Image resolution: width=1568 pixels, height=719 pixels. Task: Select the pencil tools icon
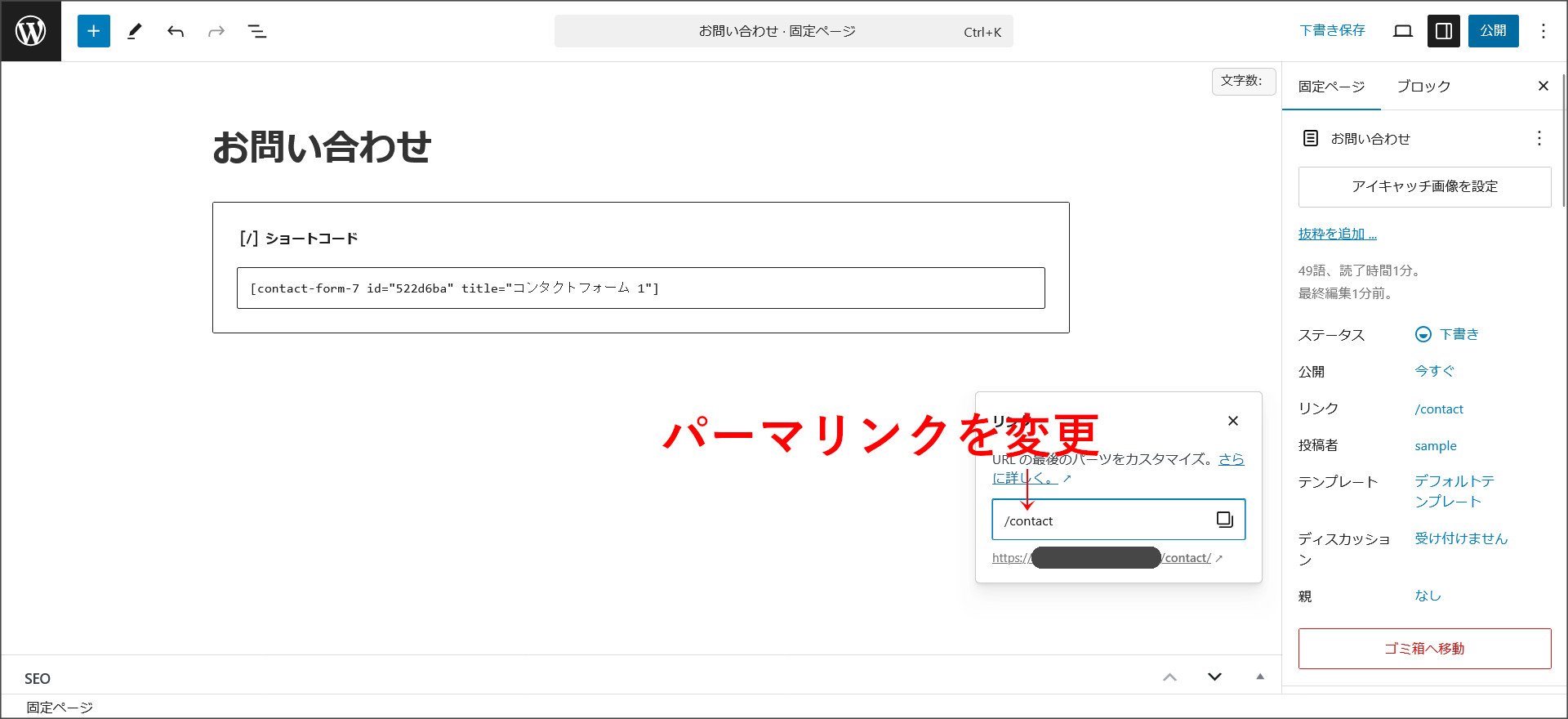click(x=135, y=31)
